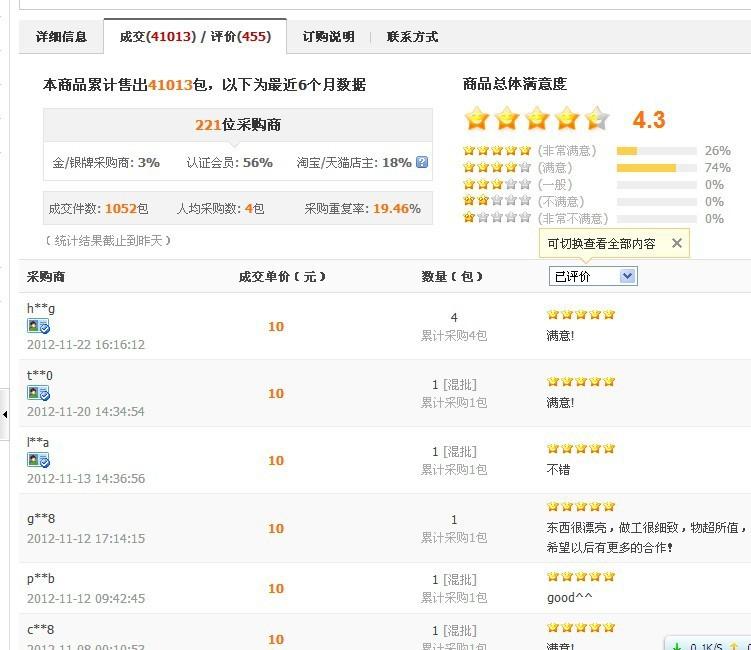Open the 订购说明 tab
751x650 pixels.
click(x=328, y=37)
